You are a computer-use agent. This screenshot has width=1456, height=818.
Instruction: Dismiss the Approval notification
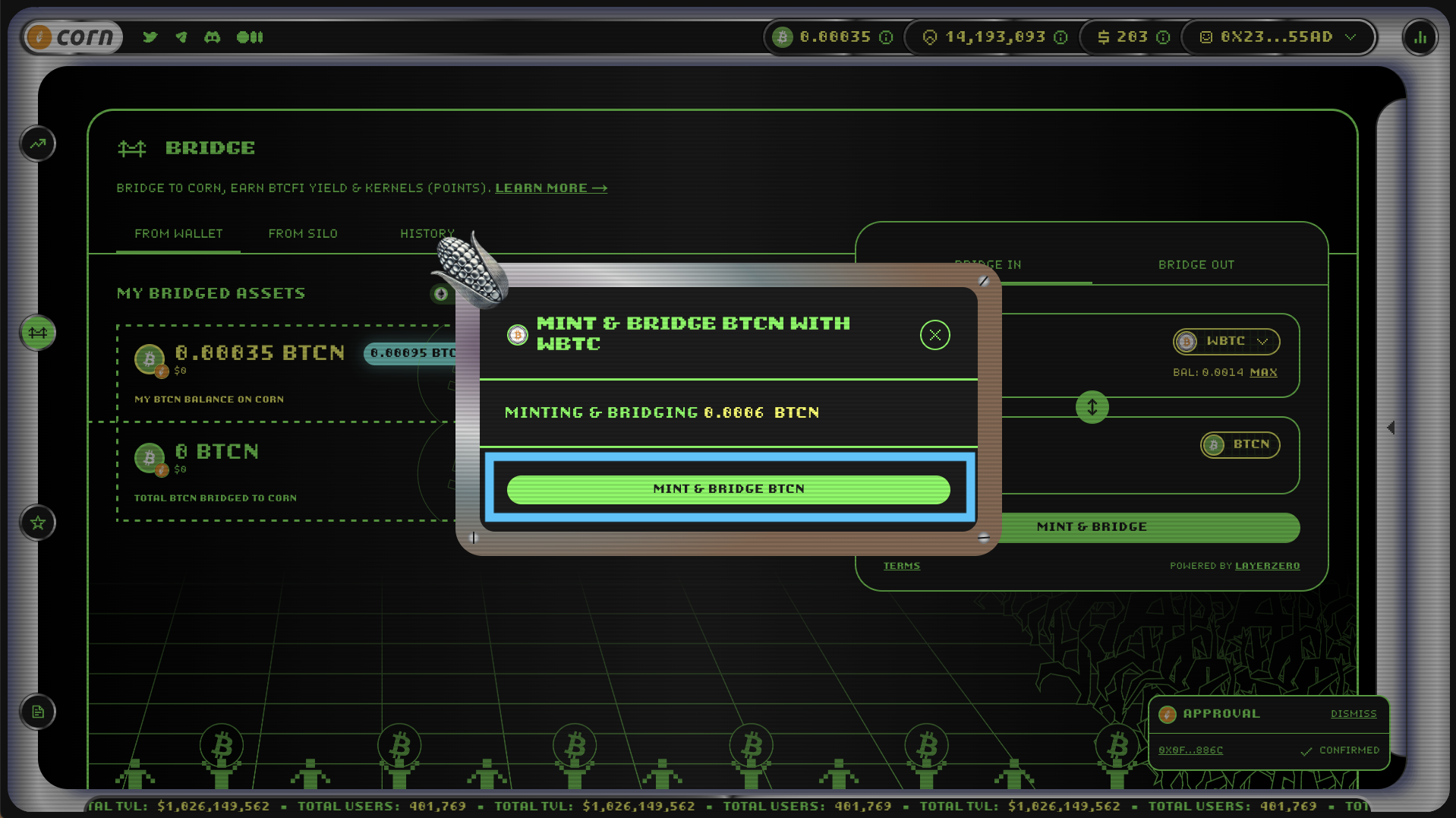click(x=1353, y=714)
